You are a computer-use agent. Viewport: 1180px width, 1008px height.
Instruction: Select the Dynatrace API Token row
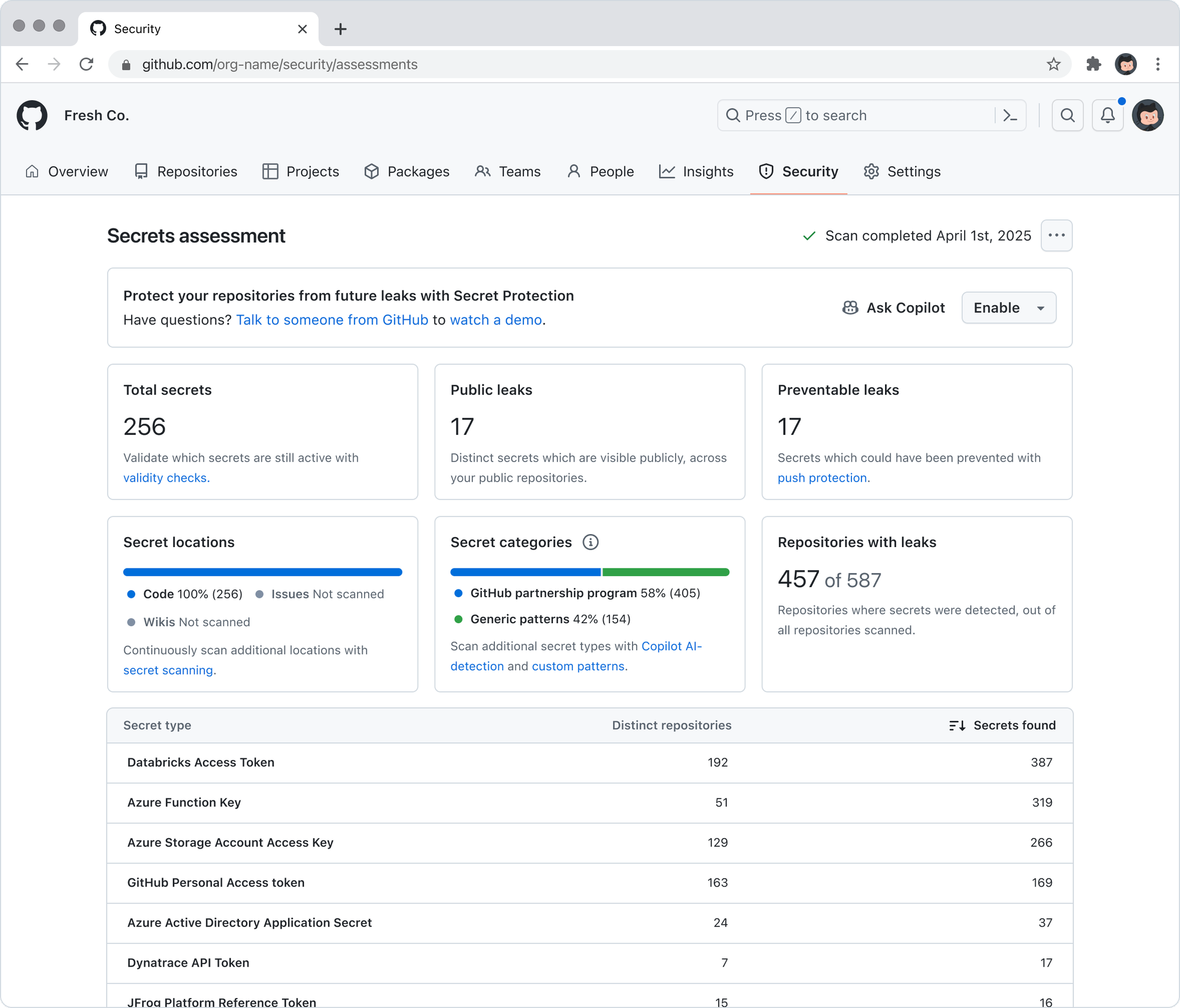tap(590, 963)
